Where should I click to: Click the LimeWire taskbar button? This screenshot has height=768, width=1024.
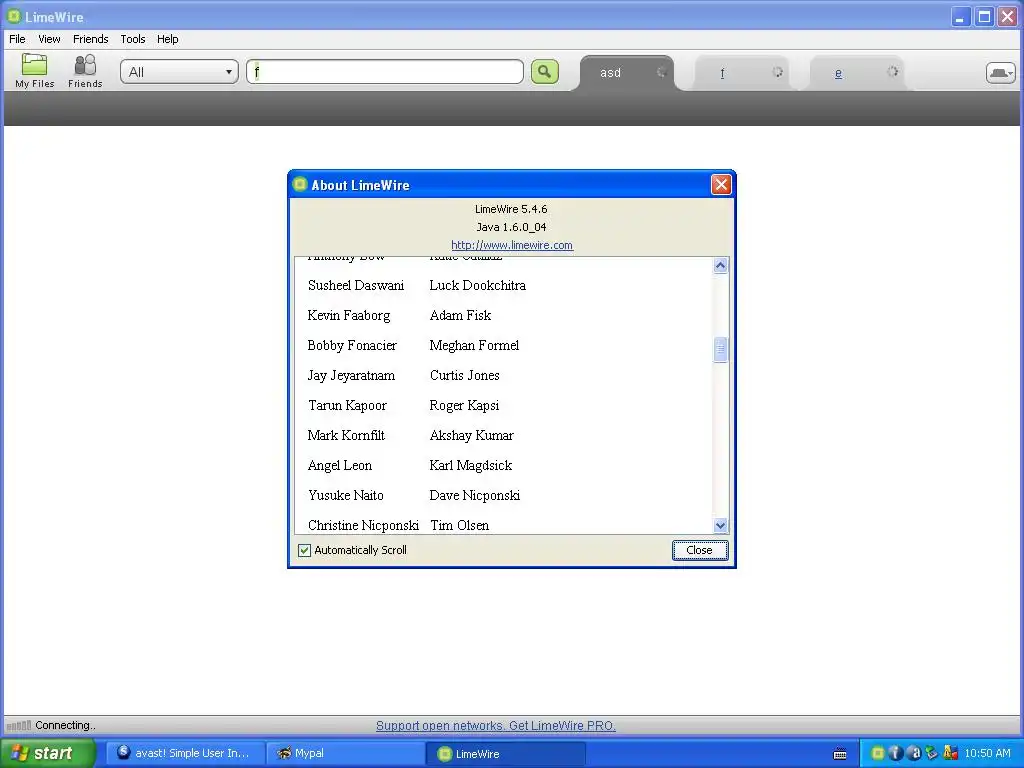(x=506, y=753)
